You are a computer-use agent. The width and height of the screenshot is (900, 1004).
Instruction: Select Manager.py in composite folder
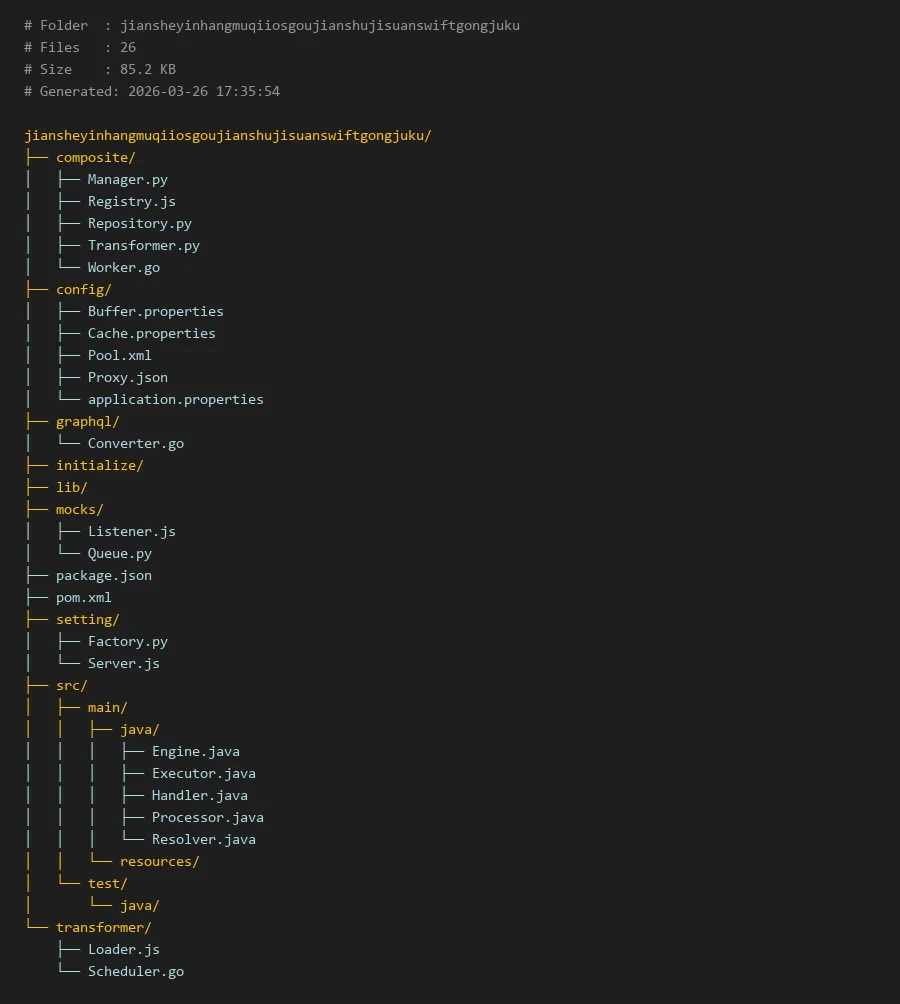(127, 179)
